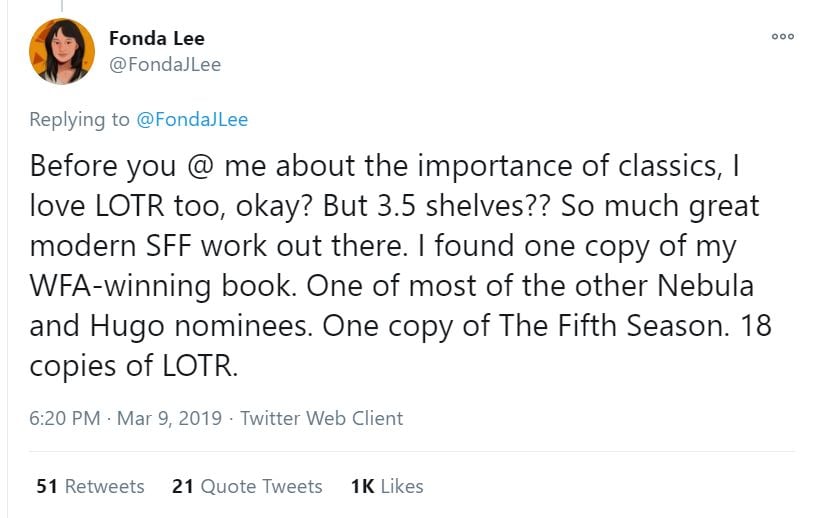The image size is (816, 518).
Task: Show the 1K Likes list
Action: [387, 486]
